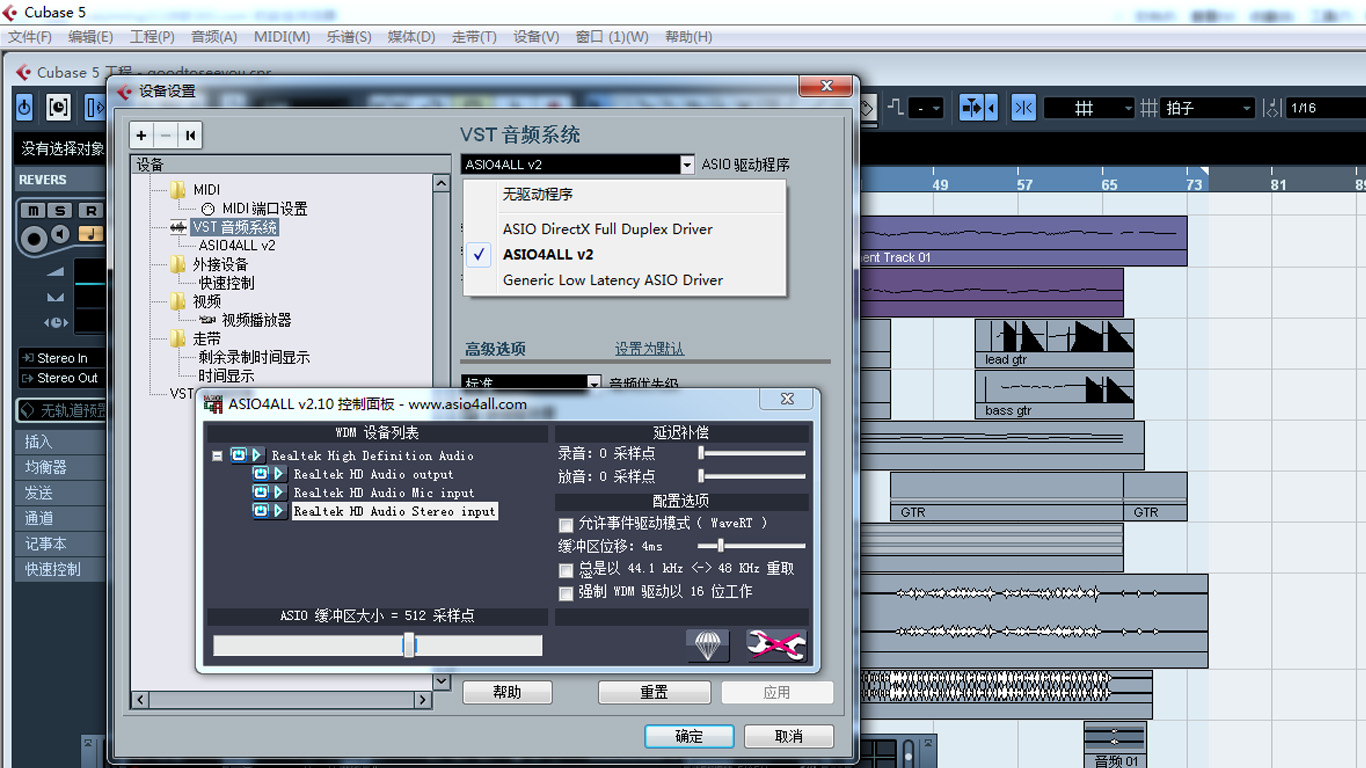Collapse the Realtek High Definition Audio tree node
The height and width of the screenshot is (768, 1366).
point(217,456)
